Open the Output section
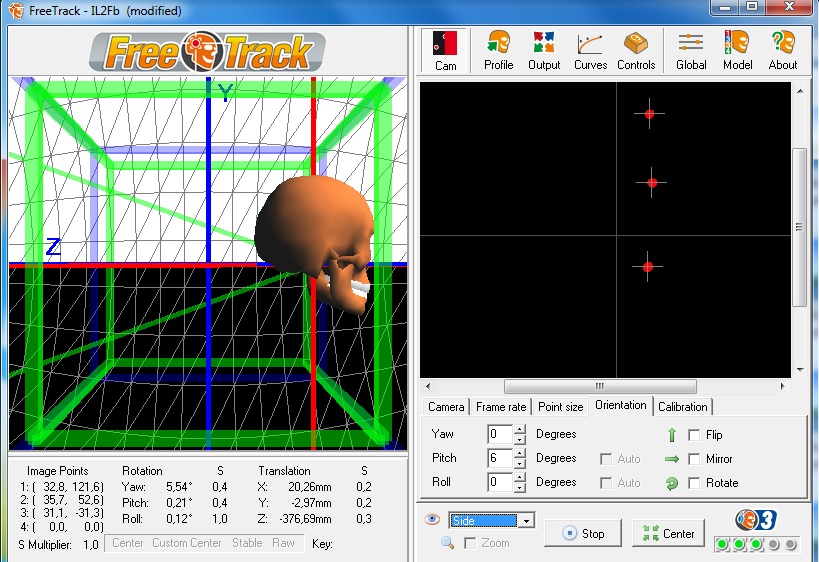This screenshot has height=562, width=819. (544, 51)
